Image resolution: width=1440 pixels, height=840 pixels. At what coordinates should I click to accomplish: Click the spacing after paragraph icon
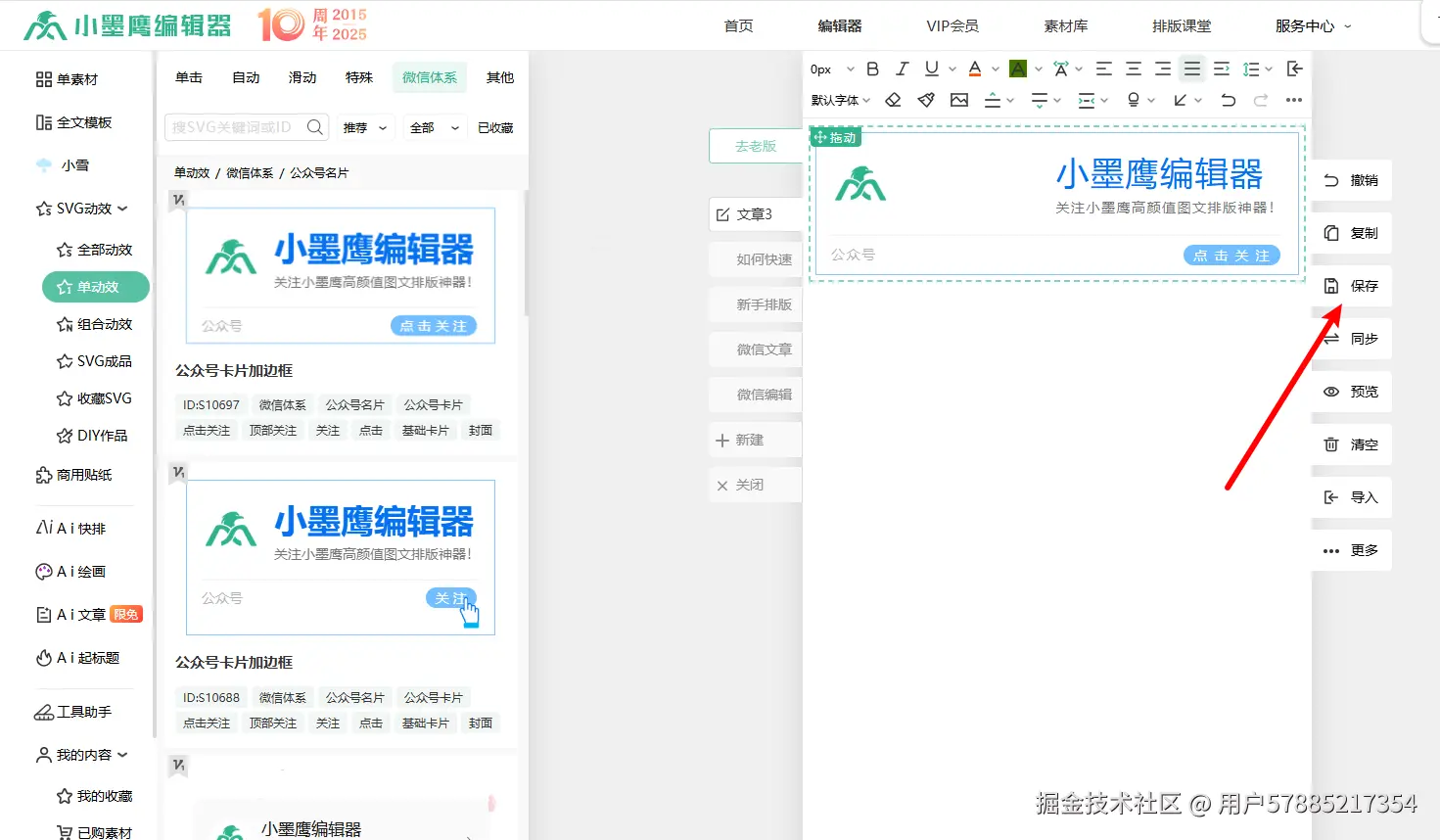click(1040, 100)
